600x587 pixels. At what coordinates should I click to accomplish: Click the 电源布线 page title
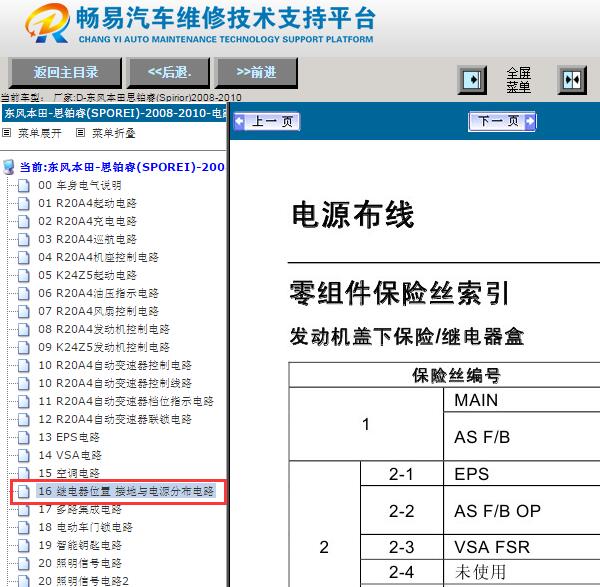coord(353,214)
